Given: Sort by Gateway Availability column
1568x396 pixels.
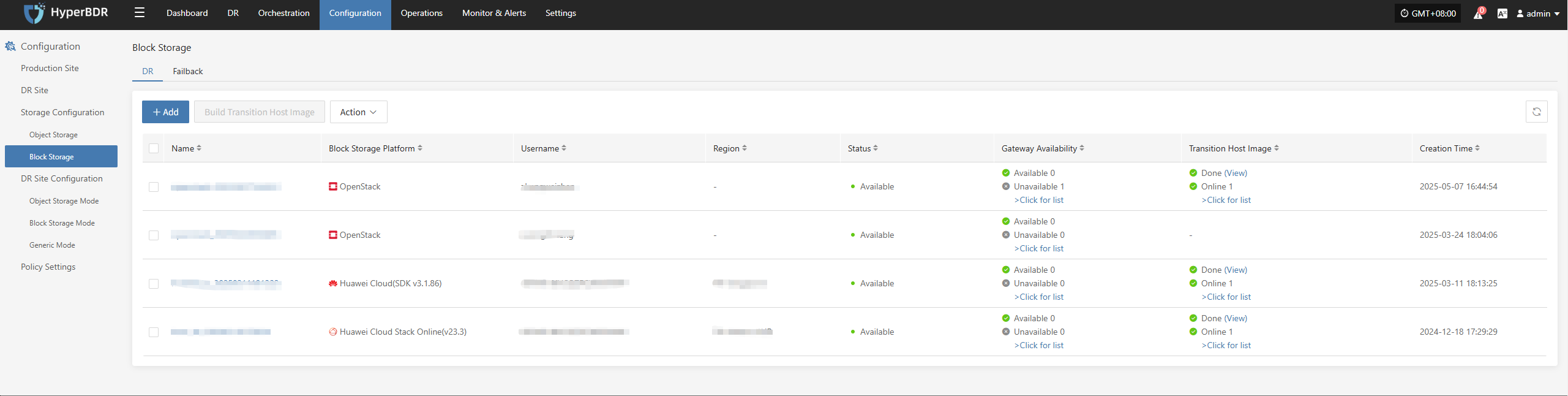Looking at the screenshot, I should pos(1082,148).
